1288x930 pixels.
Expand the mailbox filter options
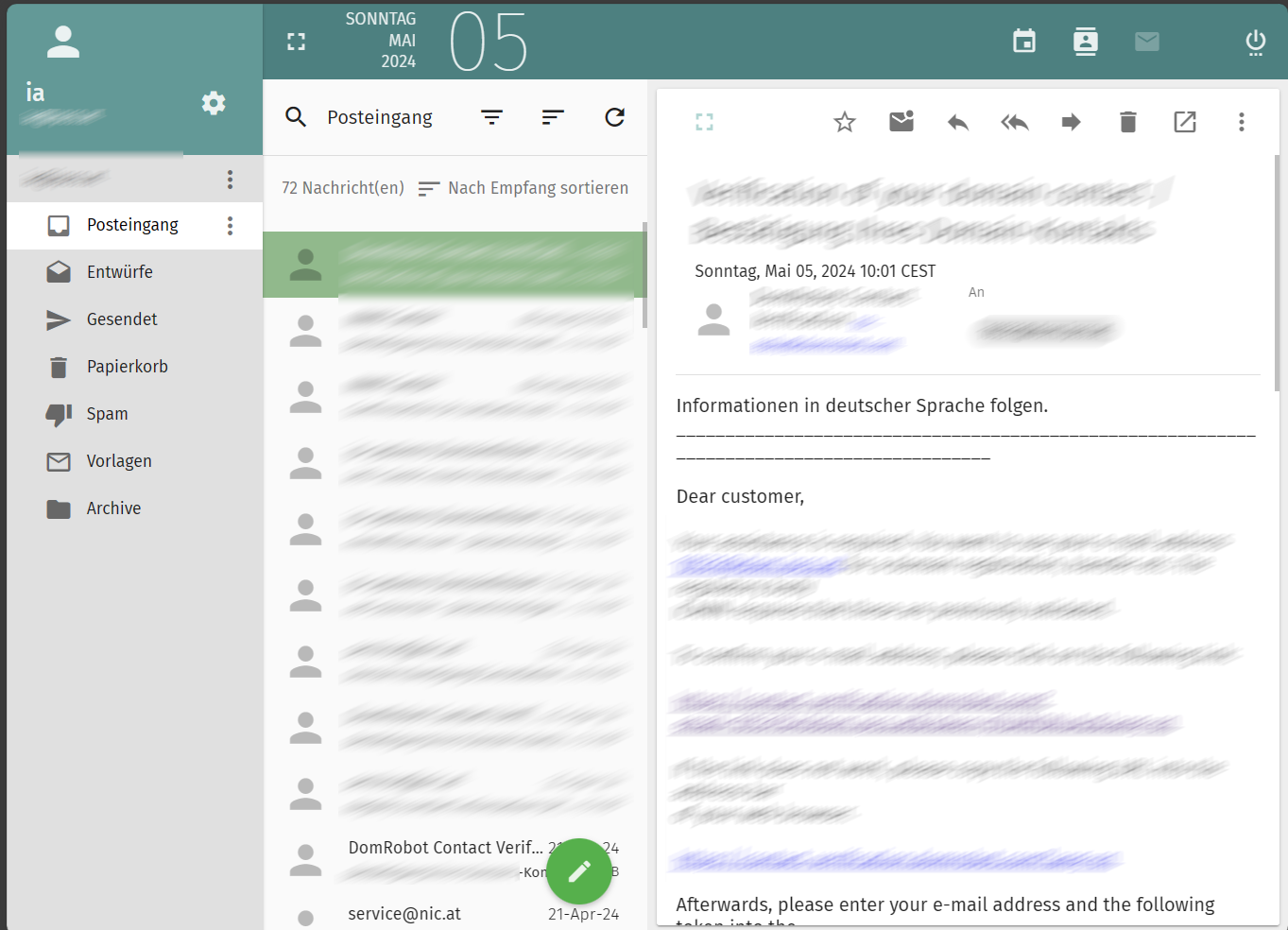pyautogui.click(x=491, y=117)
